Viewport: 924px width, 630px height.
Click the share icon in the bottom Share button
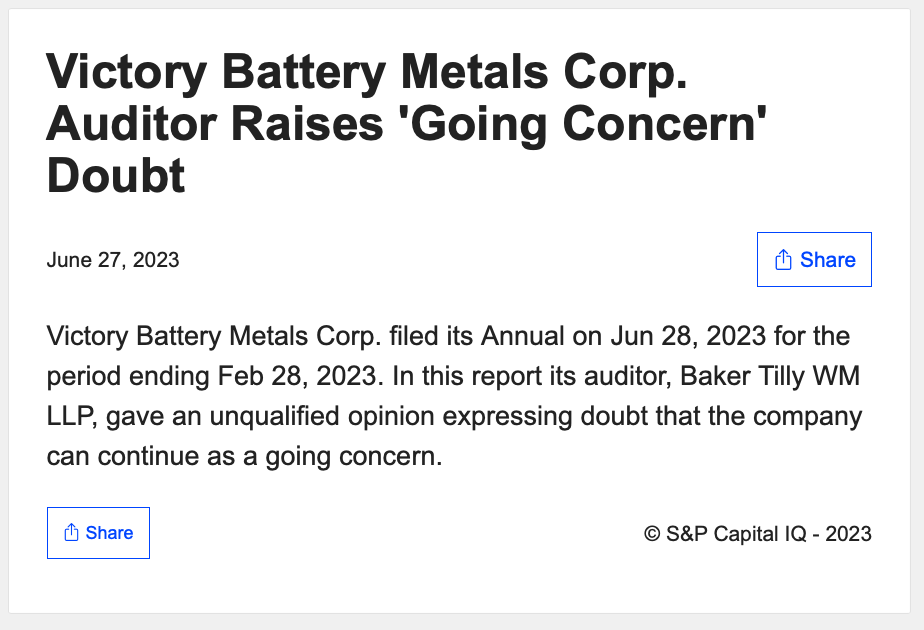(x=71, y=533)
